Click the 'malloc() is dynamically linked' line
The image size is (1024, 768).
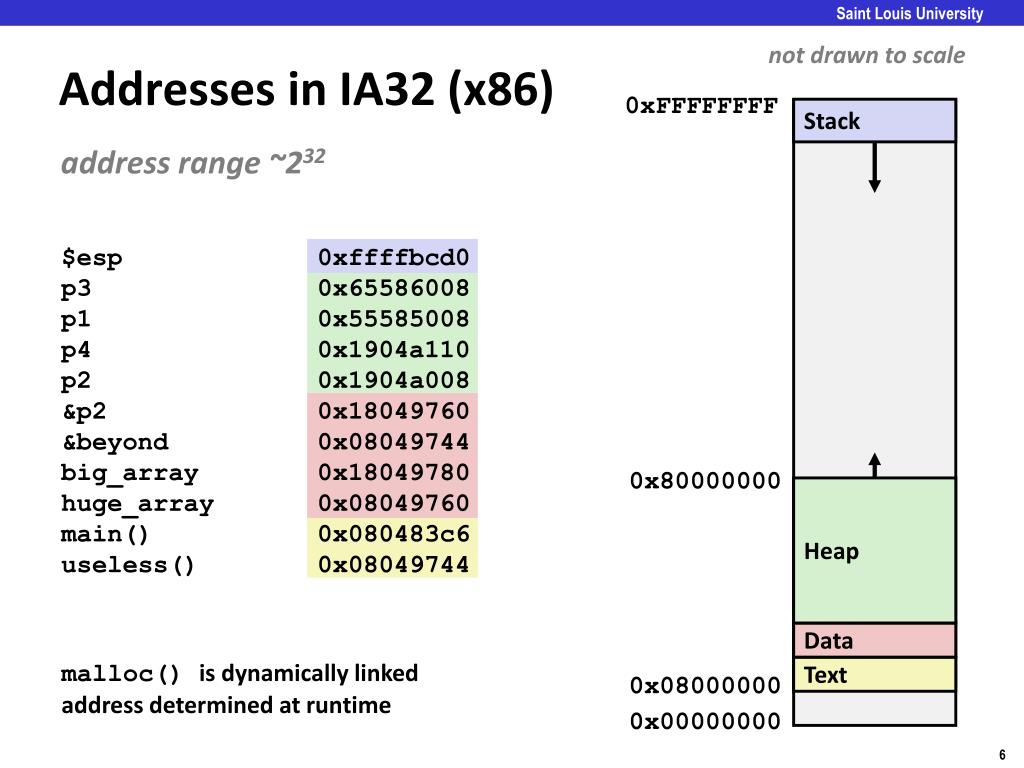239,673
